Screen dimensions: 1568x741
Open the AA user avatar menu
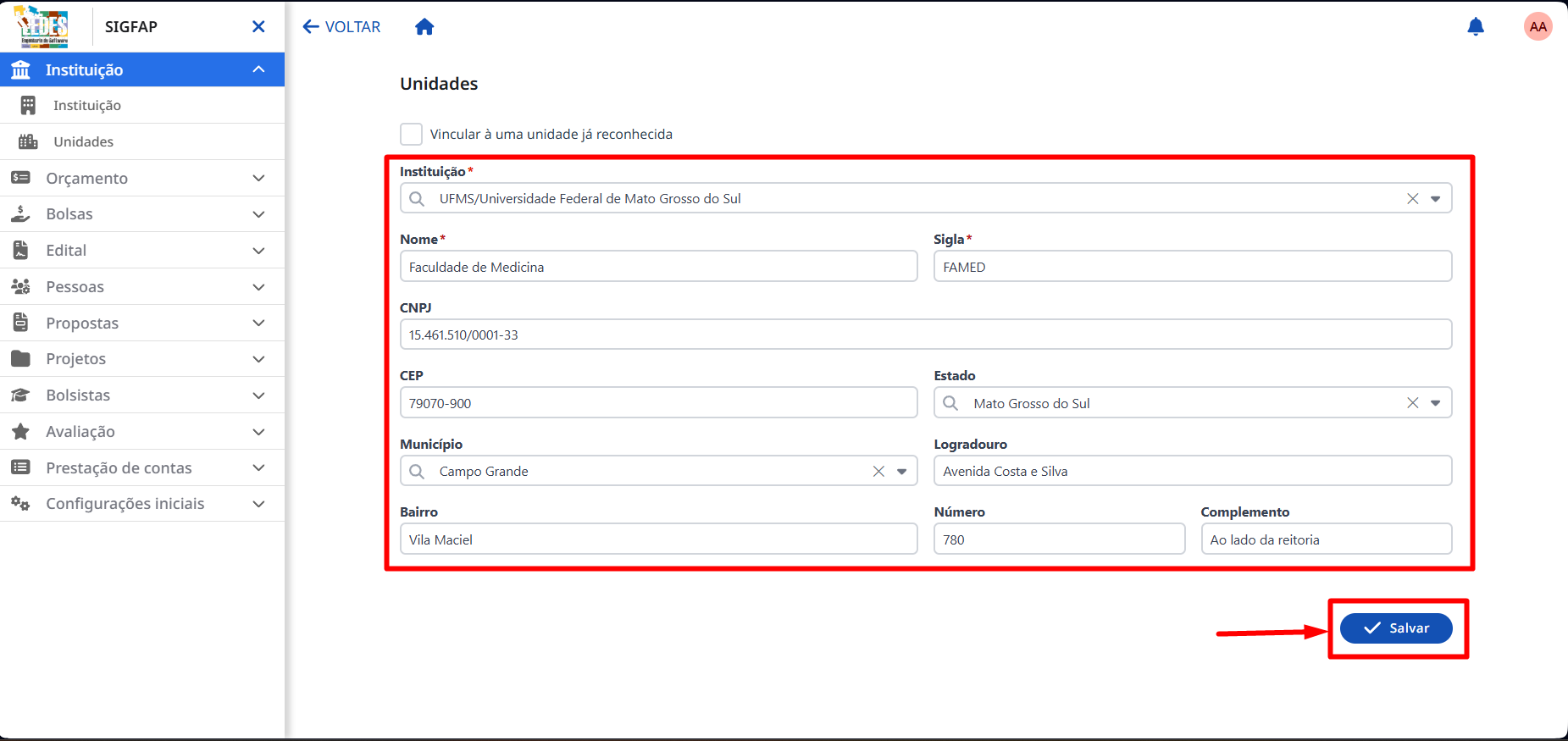1538,27
